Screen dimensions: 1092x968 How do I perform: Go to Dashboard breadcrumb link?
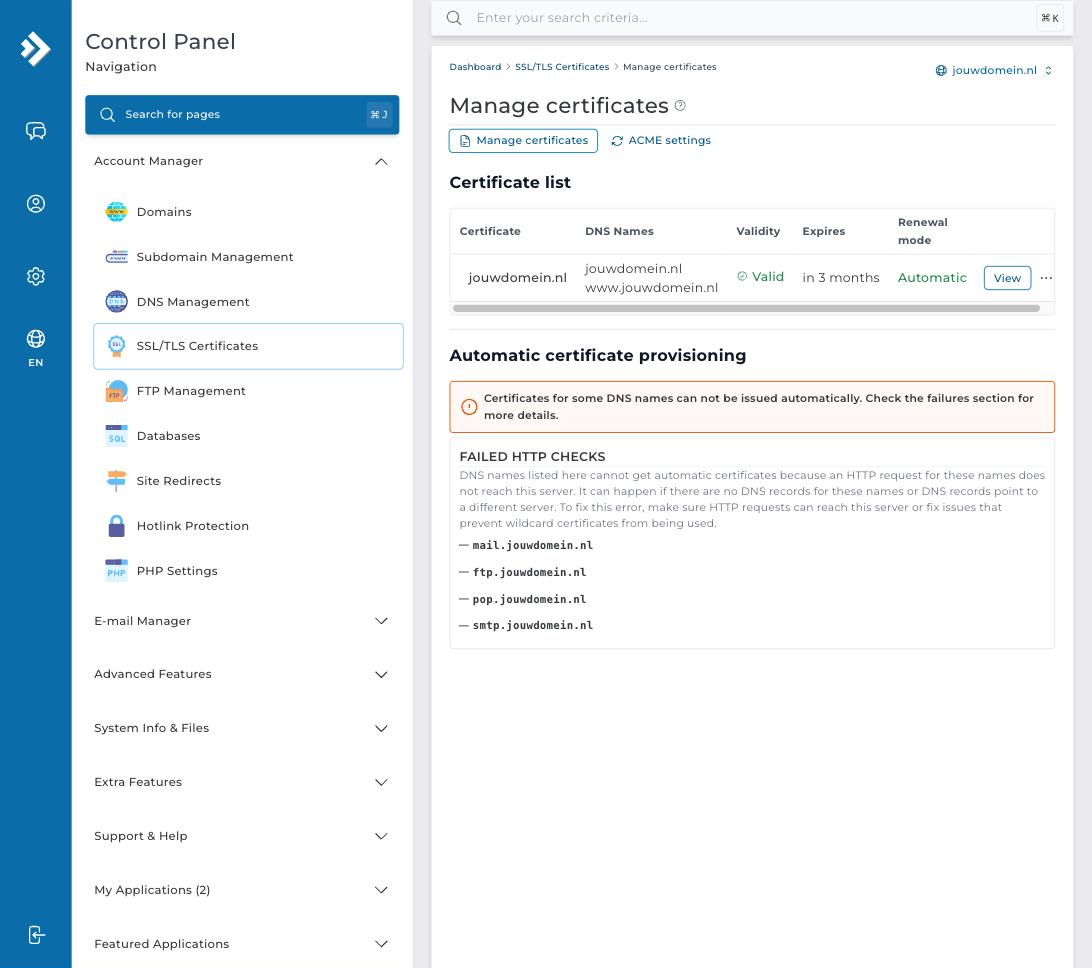click(x=475, y=67)
